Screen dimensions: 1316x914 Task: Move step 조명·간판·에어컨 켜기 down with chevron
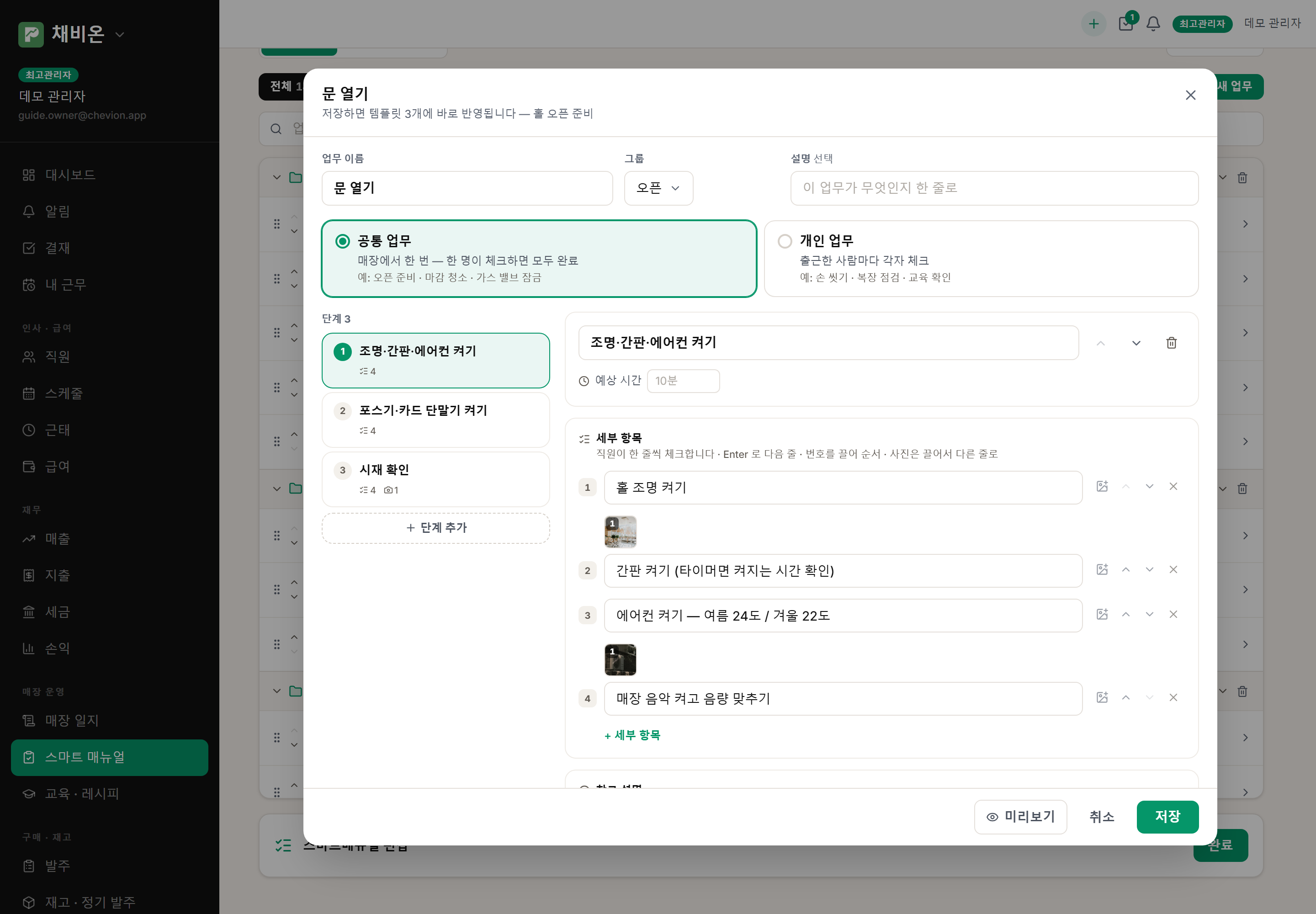[x=1136, y=342]
